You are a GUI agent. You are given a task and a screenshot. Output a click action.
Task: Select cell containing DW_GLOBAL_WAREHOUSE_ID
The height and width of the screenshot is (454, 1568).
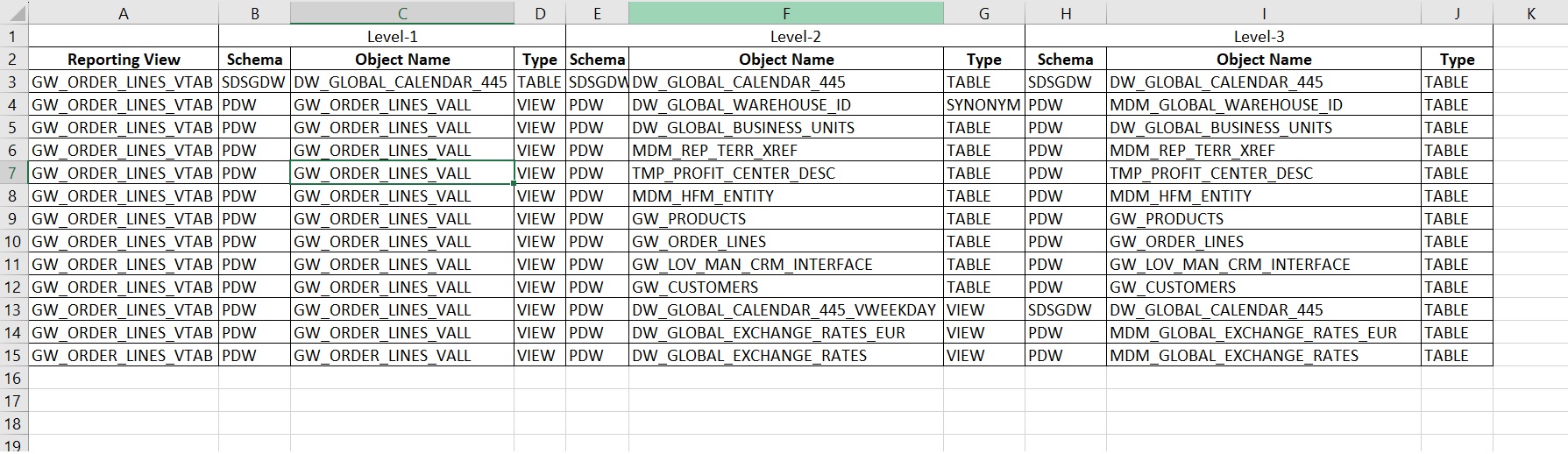pos(786,104)
